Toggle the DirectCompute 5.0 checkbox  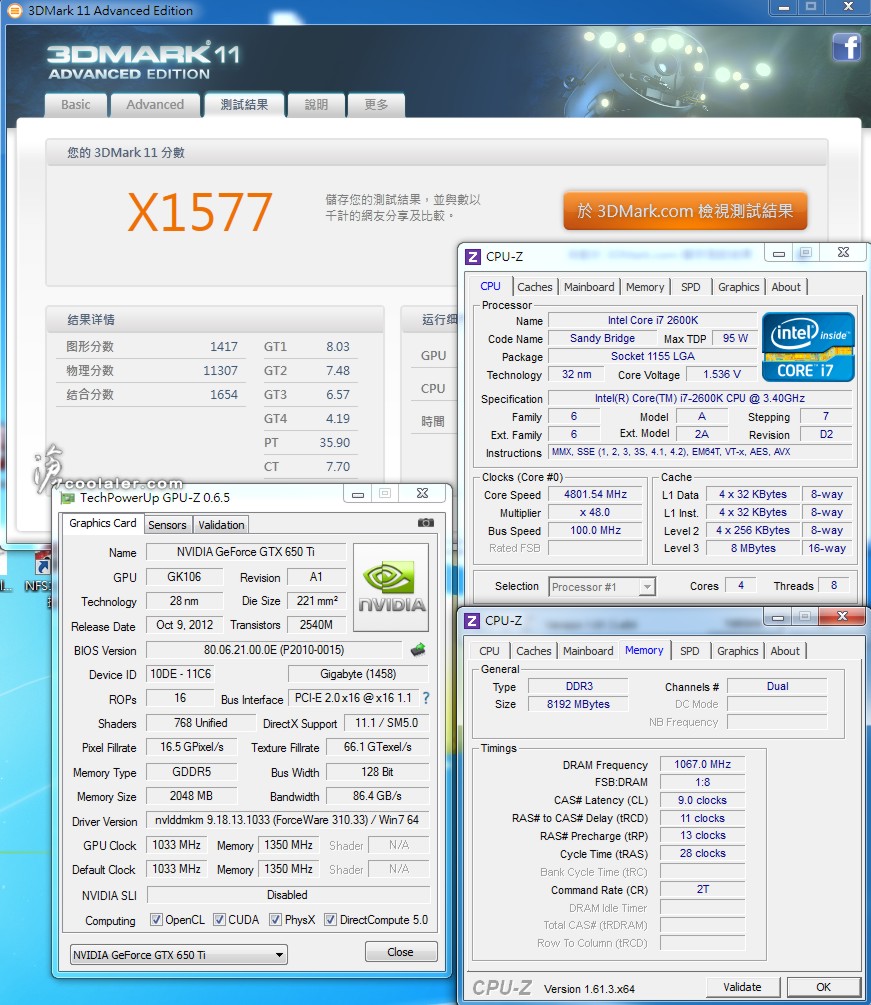click(330, 920)
